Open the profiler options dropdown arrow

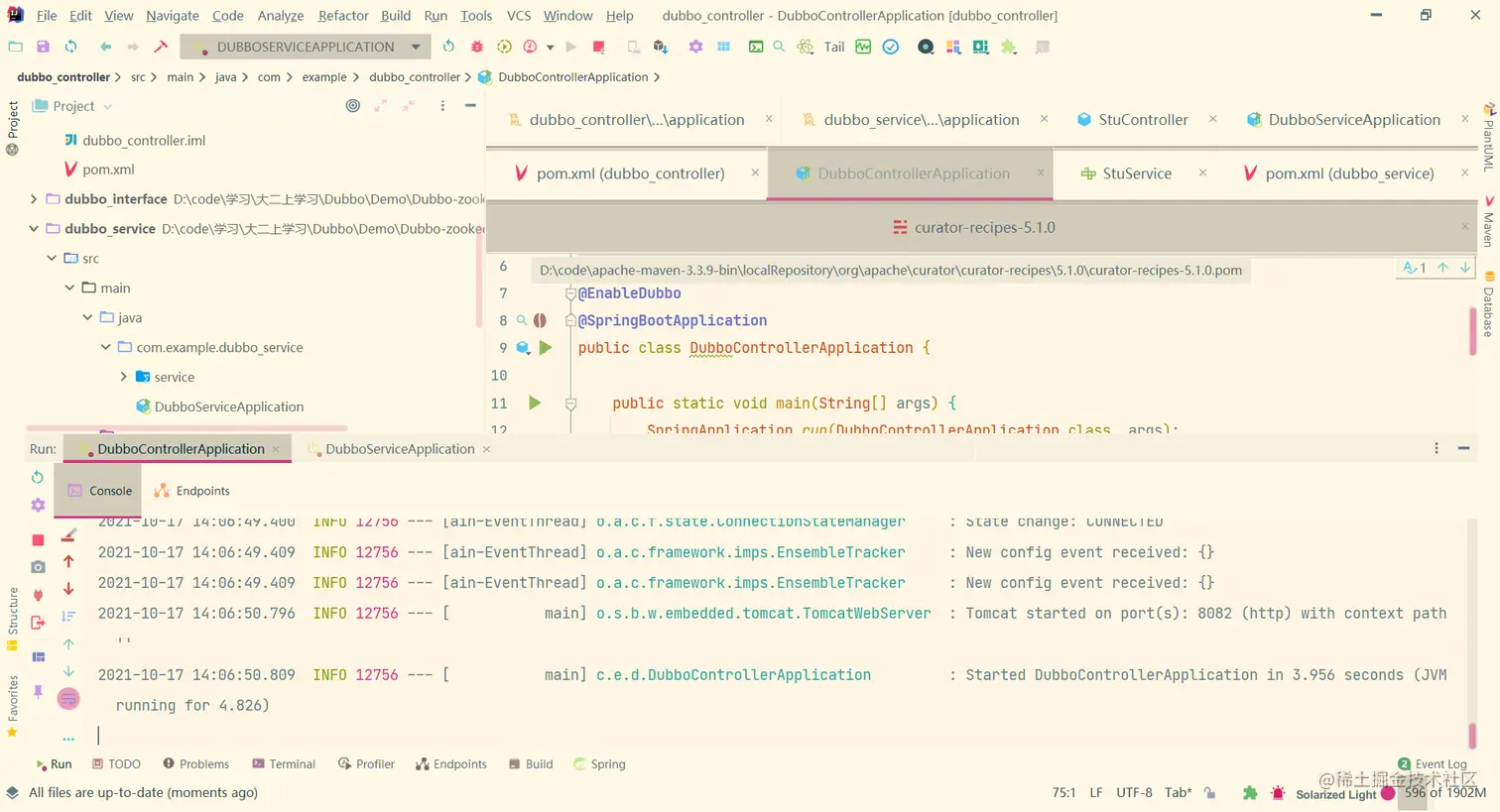pos(550,48)
